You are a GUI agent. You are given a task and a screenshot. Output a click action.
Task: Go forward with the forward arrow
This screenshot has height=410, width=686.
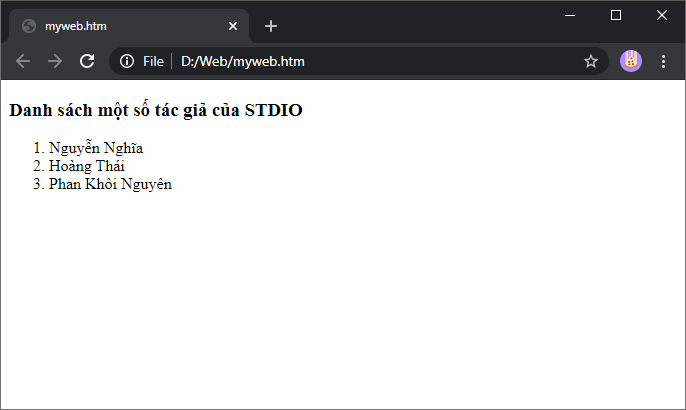[x=55, y=61]
